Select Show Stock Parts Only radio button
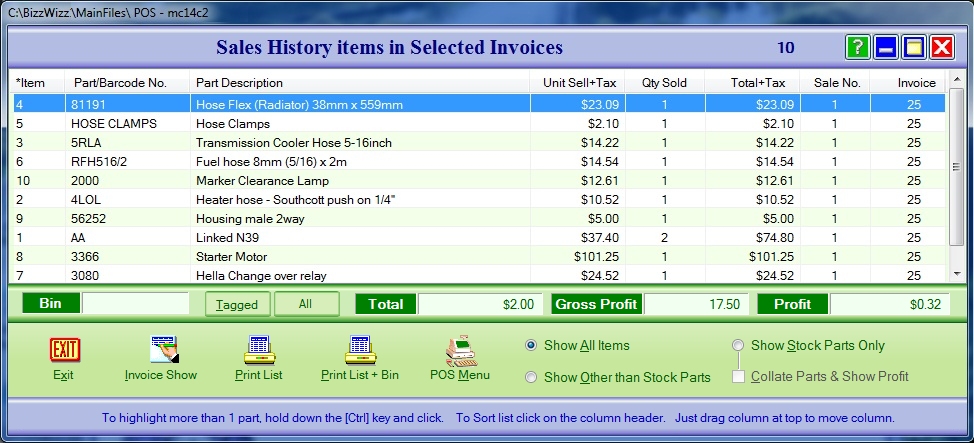974x443 pixels. (737, 345)
